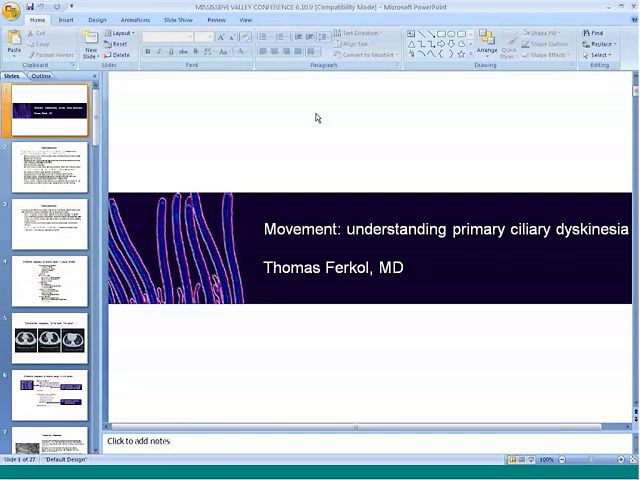Choose a Shape Fill color
This screenshot has height=480, width=640.
pyautogui.click(x=541, y=33)
